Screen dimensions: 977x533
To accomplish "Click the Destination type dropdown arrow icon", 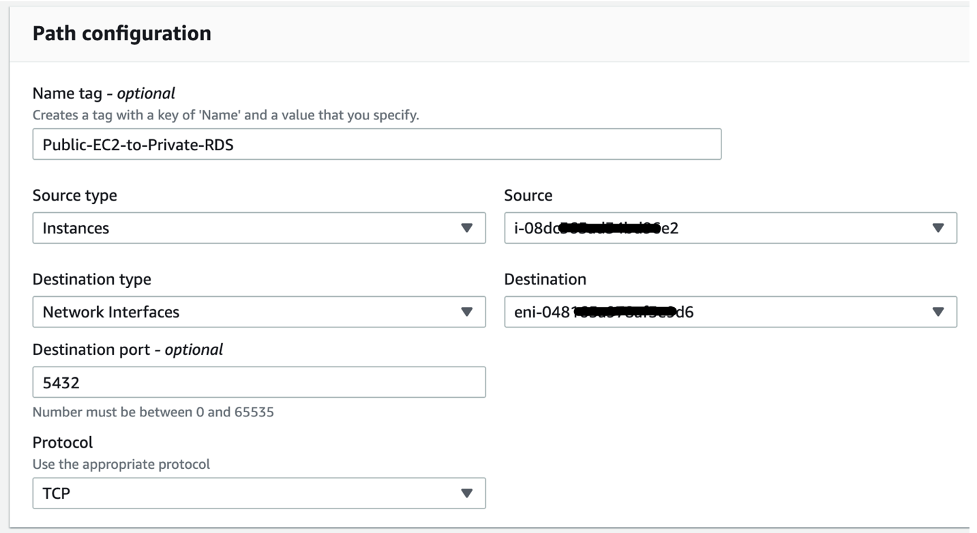I will click(466, 312).
